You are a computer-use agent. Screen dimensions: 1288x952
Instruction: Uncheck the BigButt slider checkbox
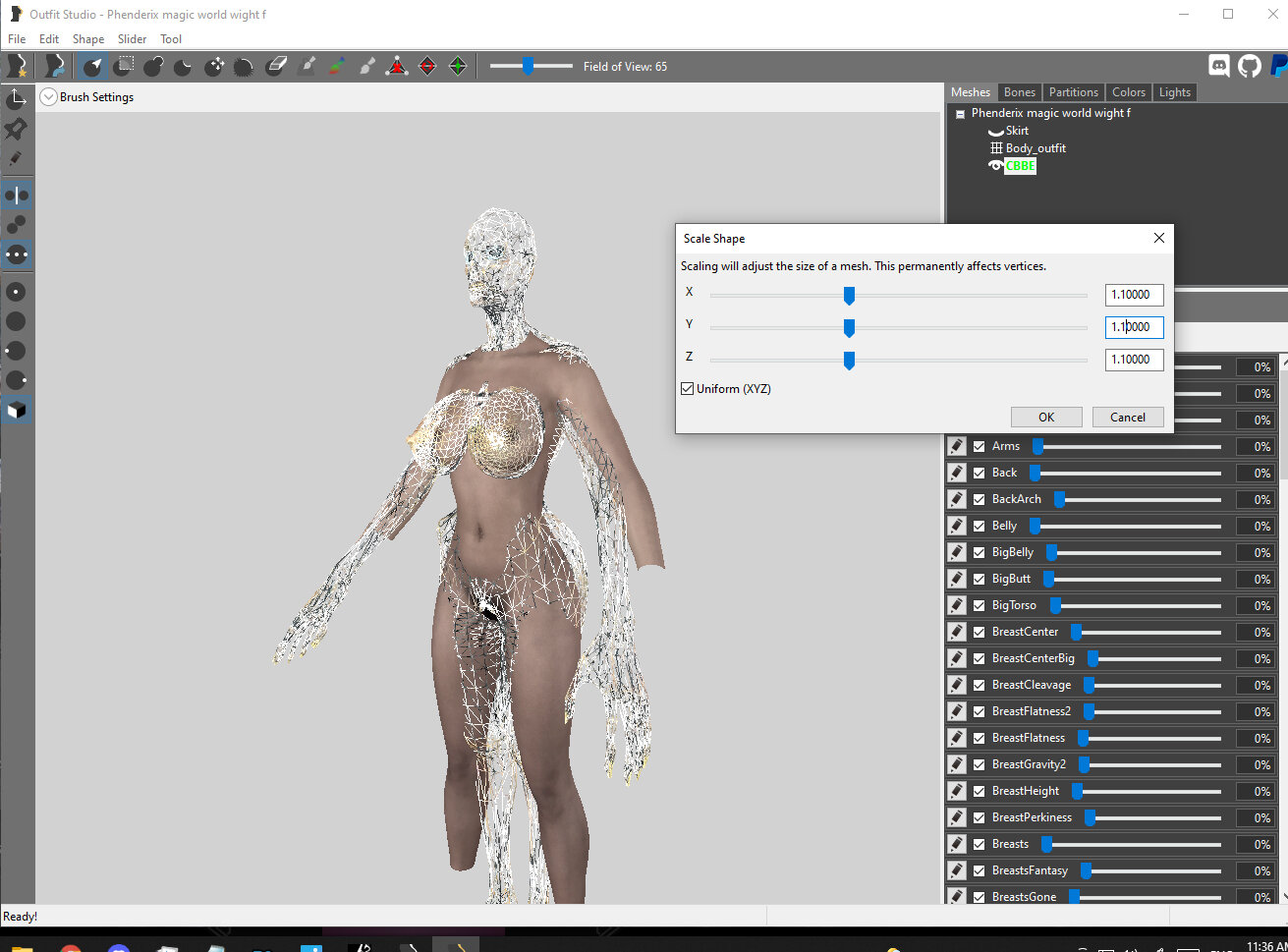[x=979, y=579]
